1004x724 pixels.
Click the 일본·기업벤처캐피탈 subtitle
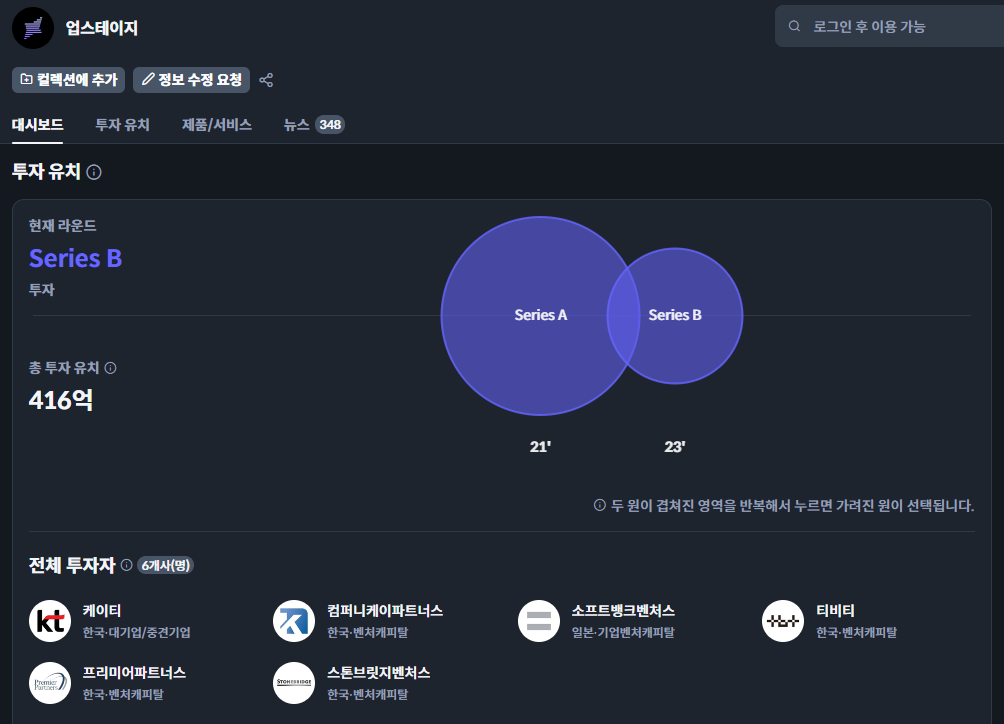pos(623,632)
